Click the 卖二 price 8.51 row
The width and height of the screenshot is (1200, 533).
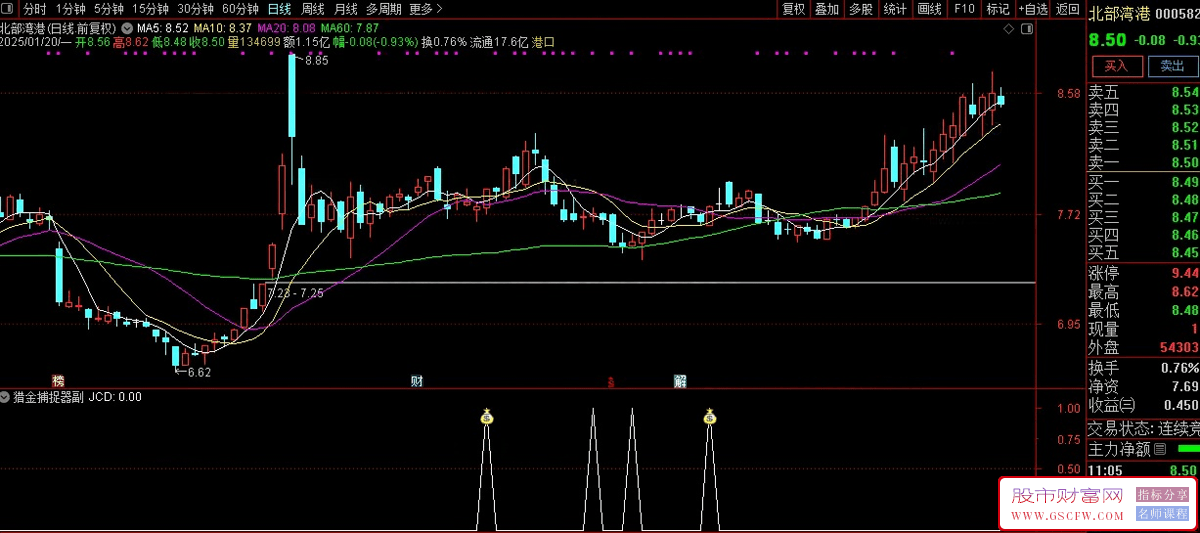(x=1143, y=144)
